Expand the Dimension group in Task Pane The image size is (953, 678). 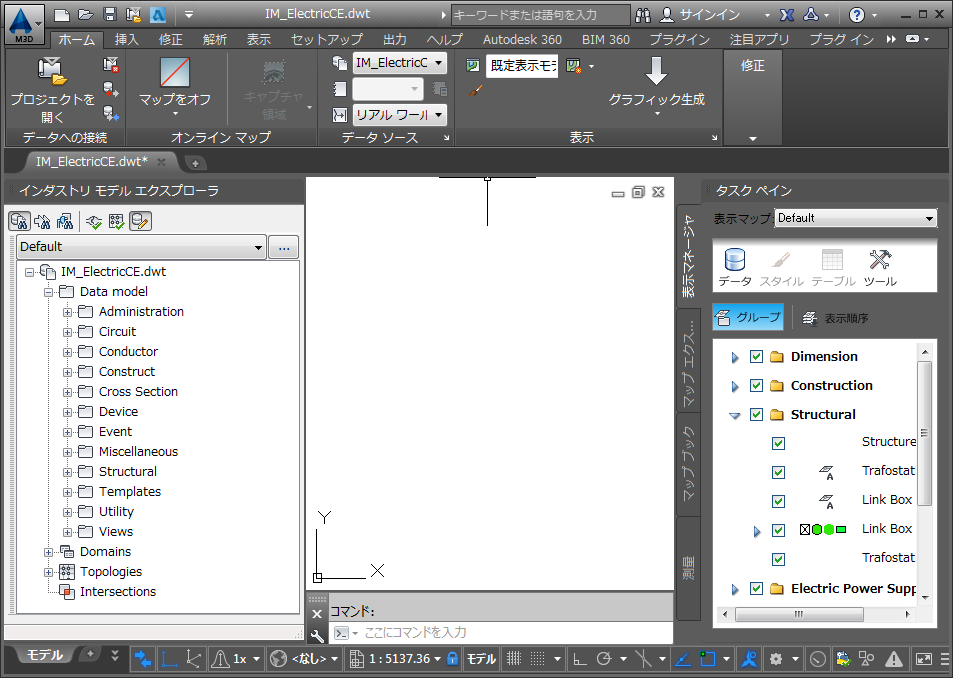pyautogui.click(x=735, y=357)
